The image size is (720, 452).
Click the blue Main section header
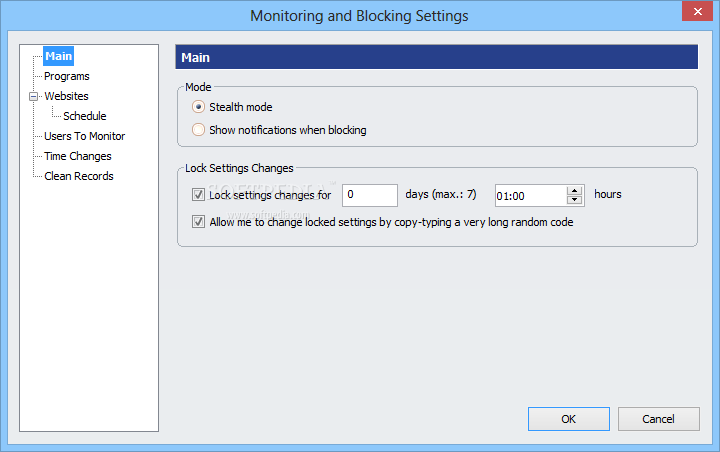click(436, 57)
